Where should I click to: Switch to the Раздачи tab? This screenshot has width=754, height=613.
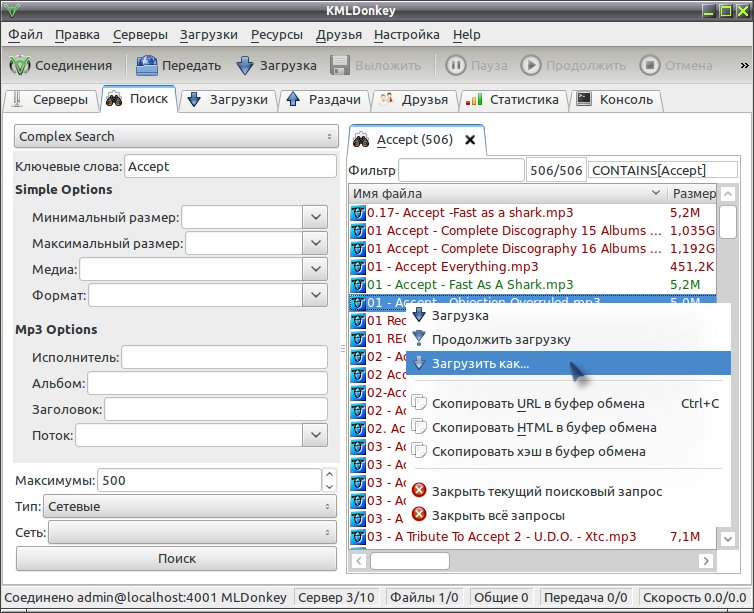324,100
